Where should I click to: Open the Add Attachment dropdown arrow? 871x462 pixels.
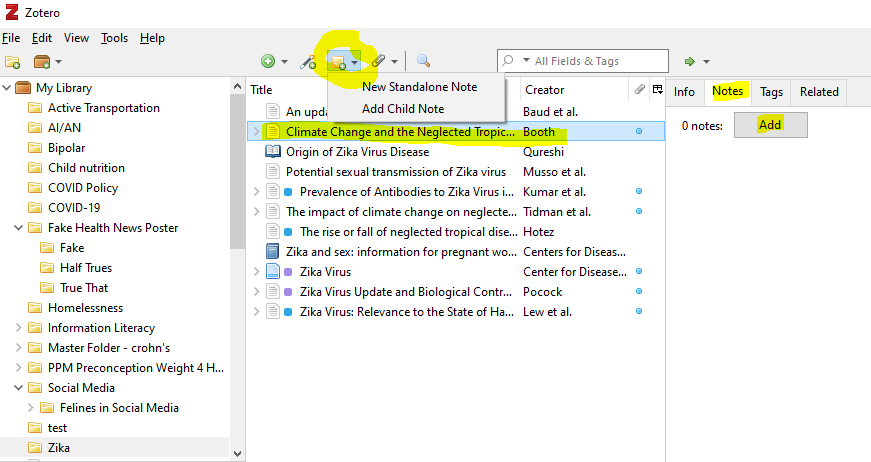(x=394, y=62)
